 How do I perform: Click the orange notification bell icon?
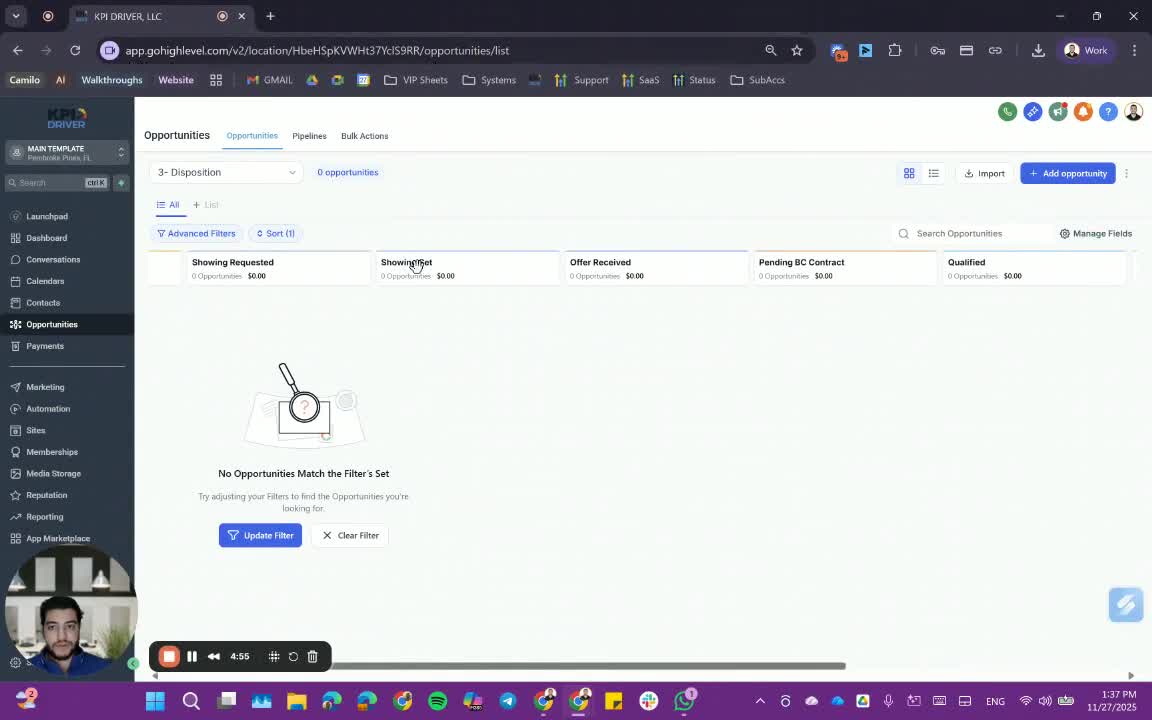coord(1083,112)
